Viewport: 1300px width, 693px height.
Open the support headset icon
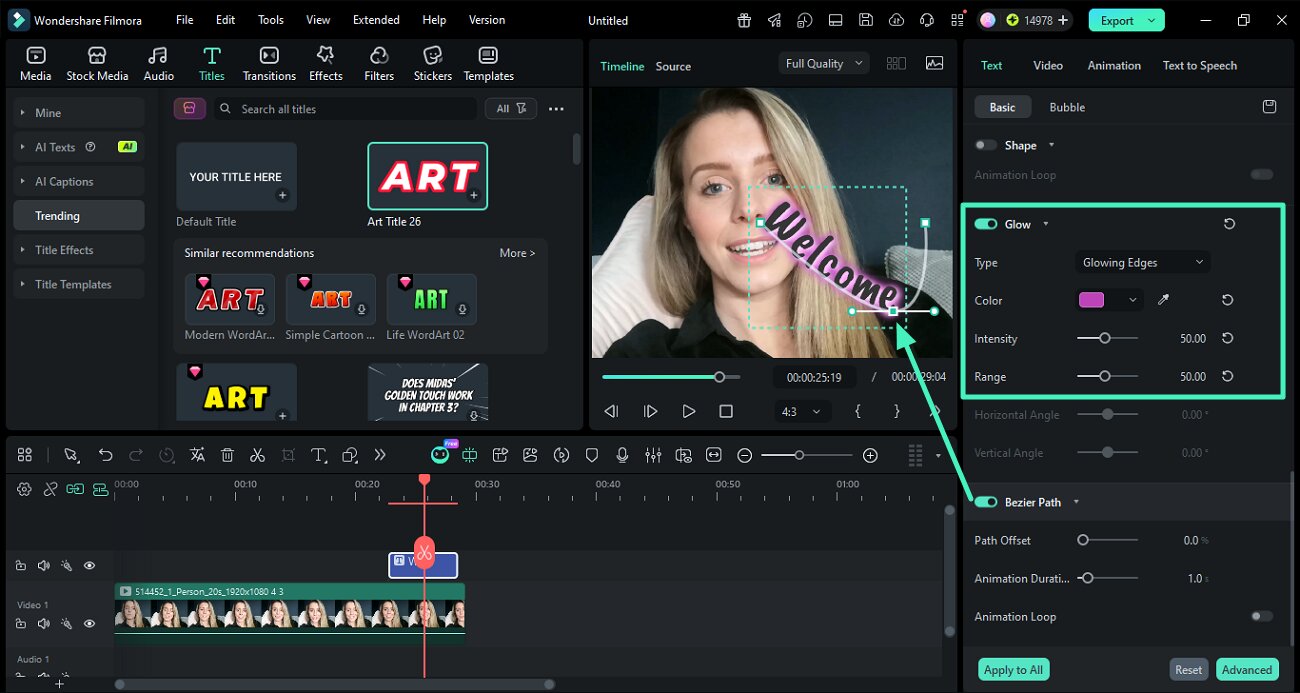tap(927, 20)
